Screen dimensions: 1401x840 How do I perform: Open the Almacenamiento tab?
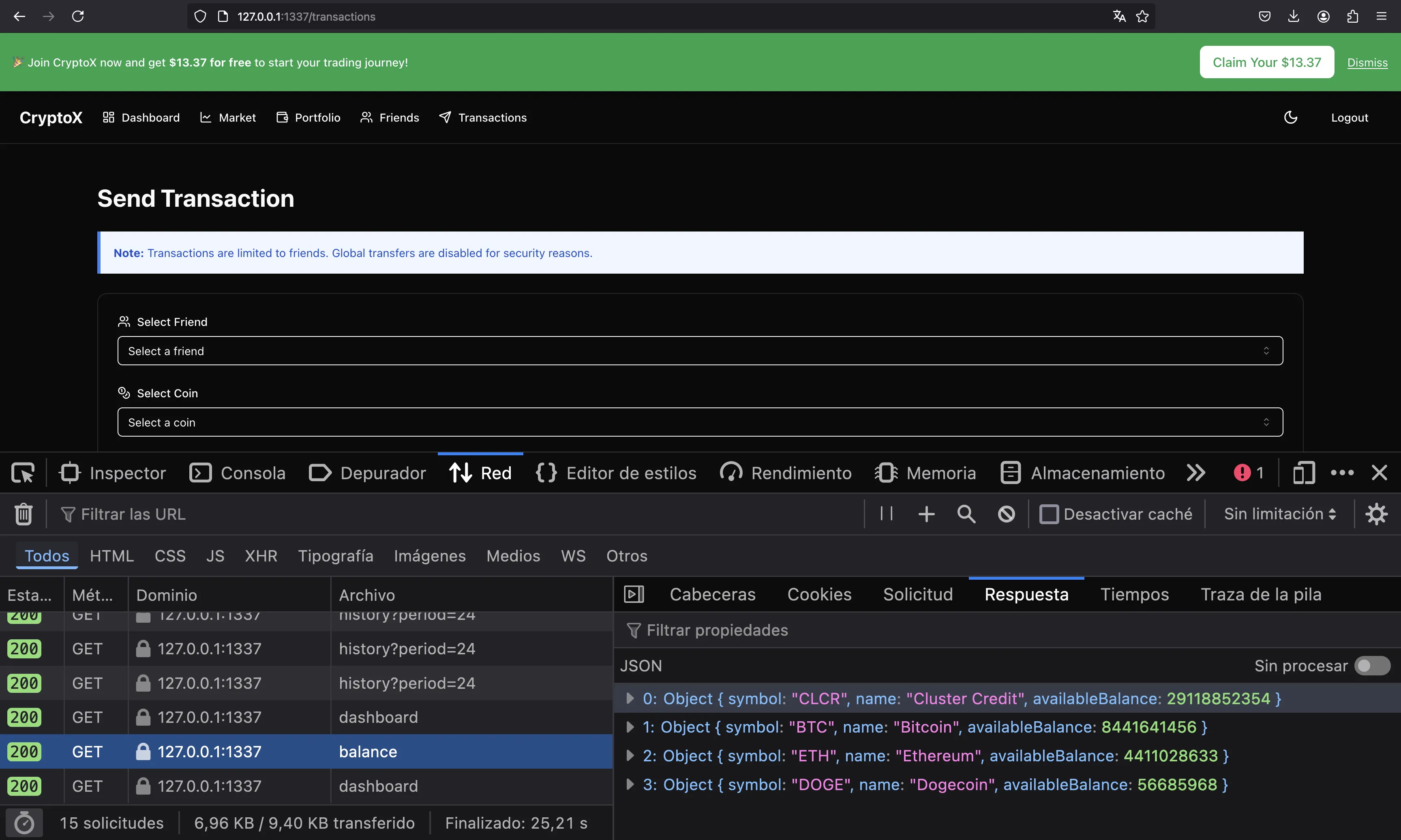tap(1083, 473)
